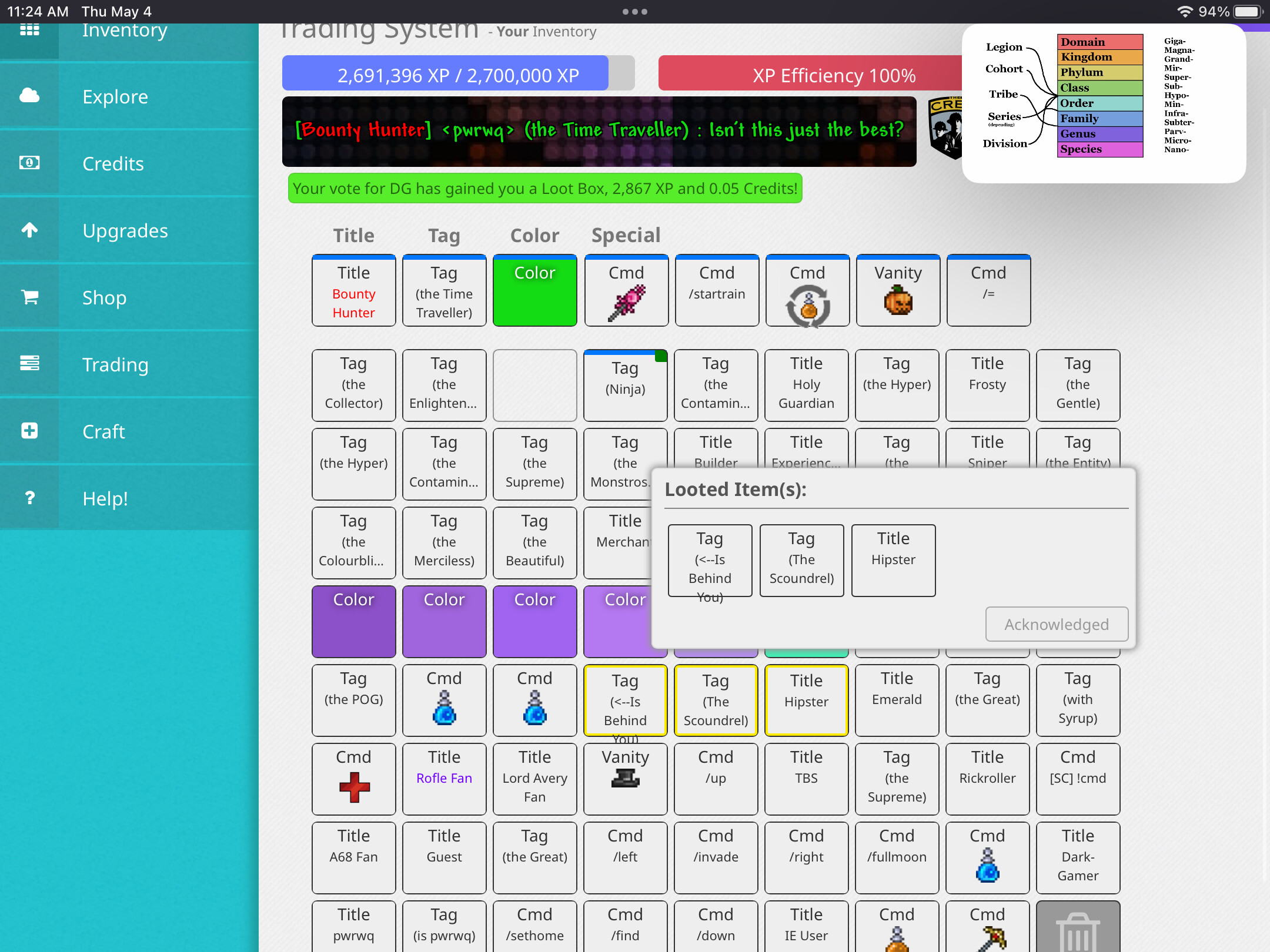Screen dimensions: 1270x952
Task: Click the Upgrades arrow icon
Action: tap(29, 230)
